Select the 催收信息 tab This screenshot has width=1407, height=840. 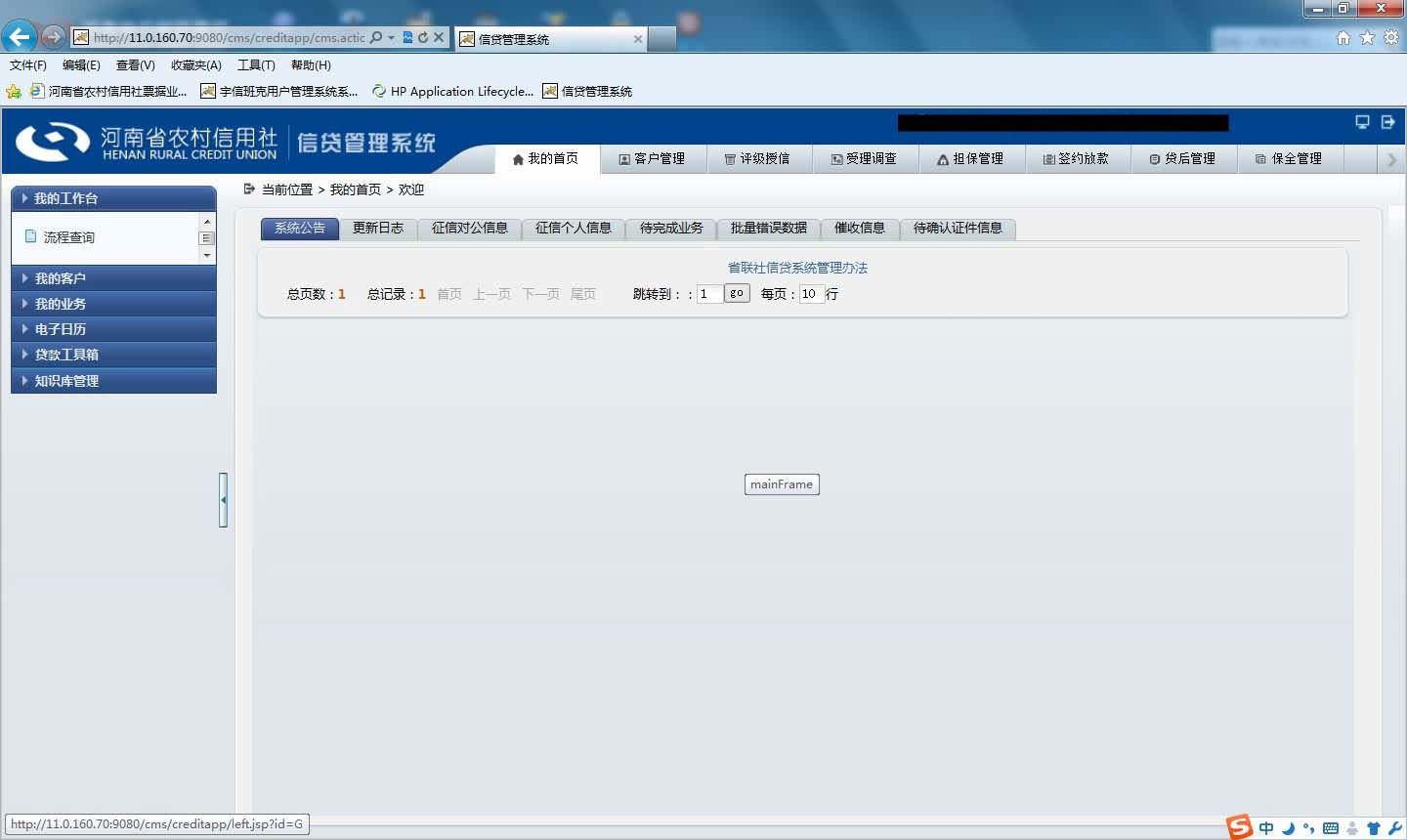pos(860,228)
